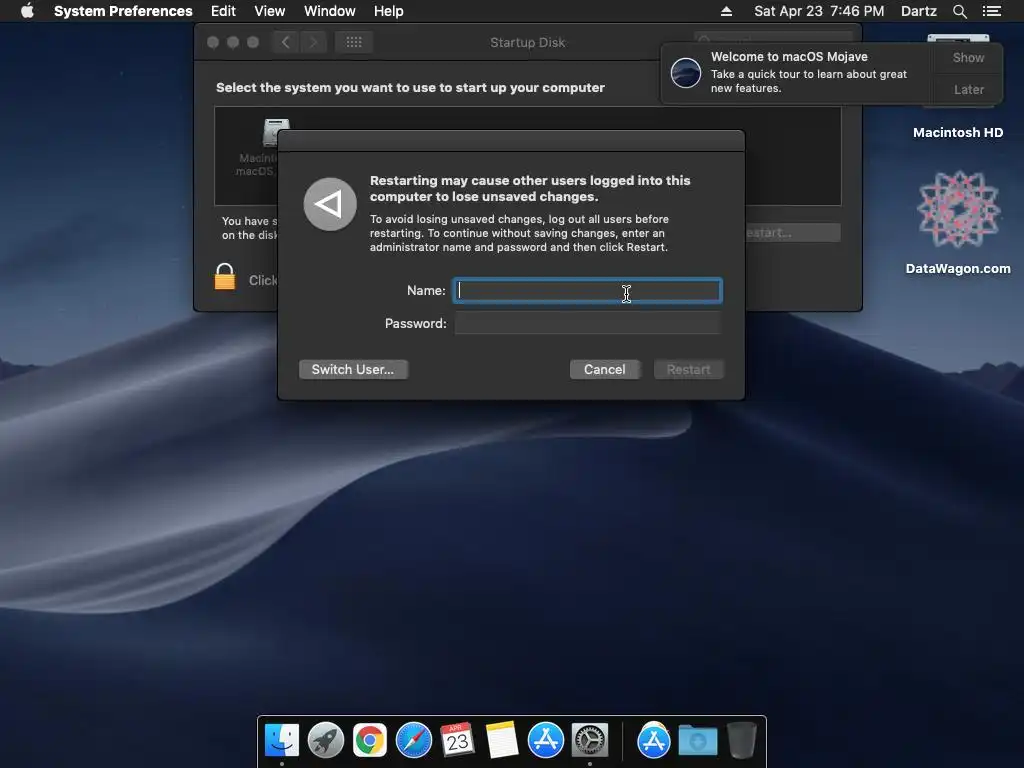This screenshot has height=768, width=1024.
Task: Click the Name input field
Action: (588, 291)
